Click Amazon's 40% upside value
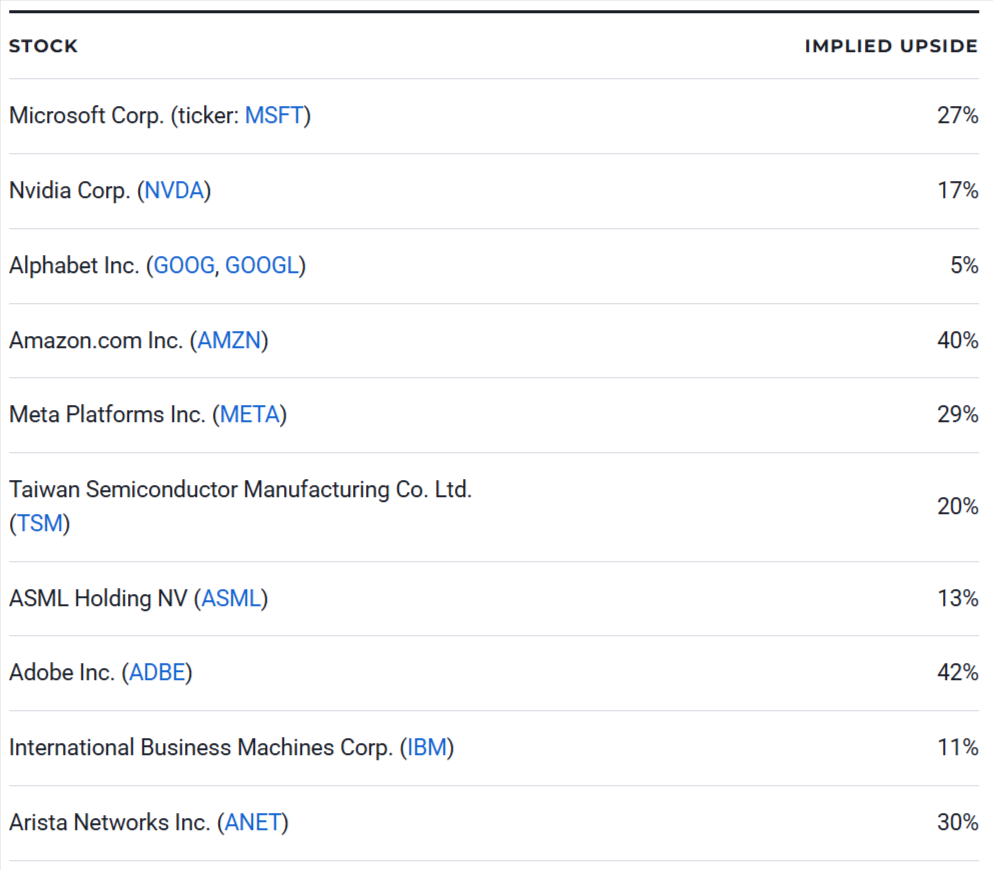Viewport: 993px width, 870px height. (958, 340)
